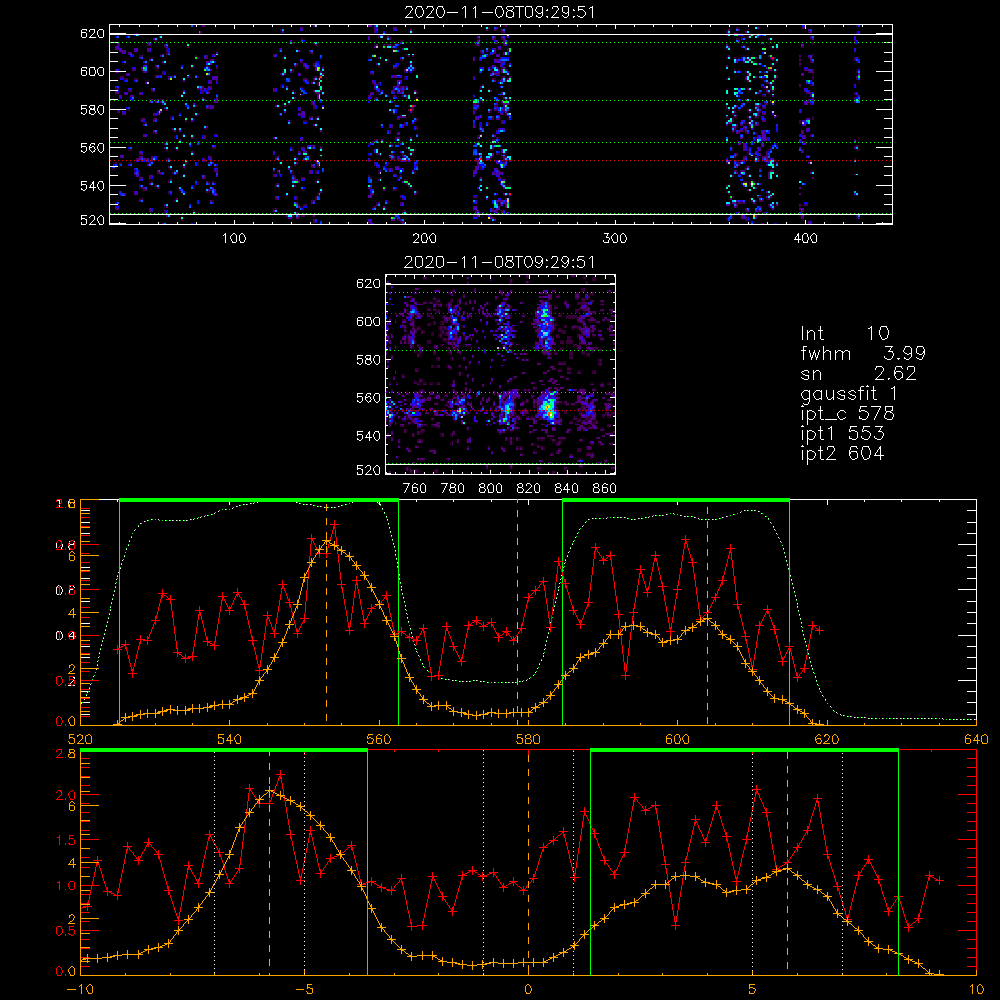Click x-axis label '820' on small image plot

pos(529,489)
